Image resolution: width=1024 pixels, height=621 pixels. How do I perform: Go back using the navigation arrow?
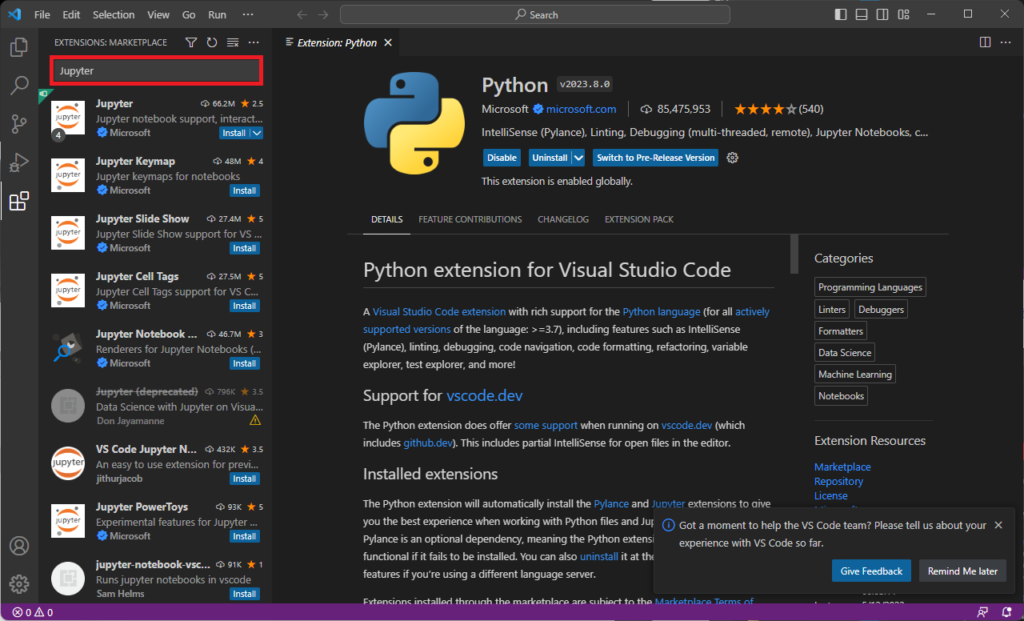coord(302,14)
